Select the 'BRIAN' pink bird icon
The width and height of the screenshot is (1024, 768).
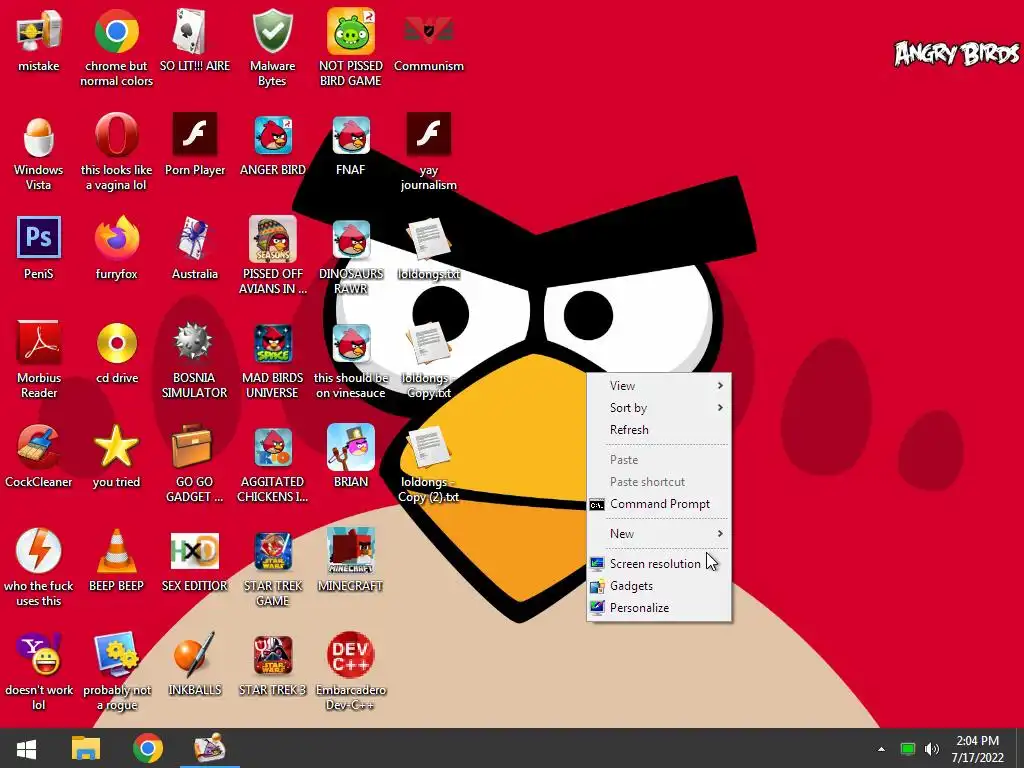pyautogui.click(x=351, y=447)
